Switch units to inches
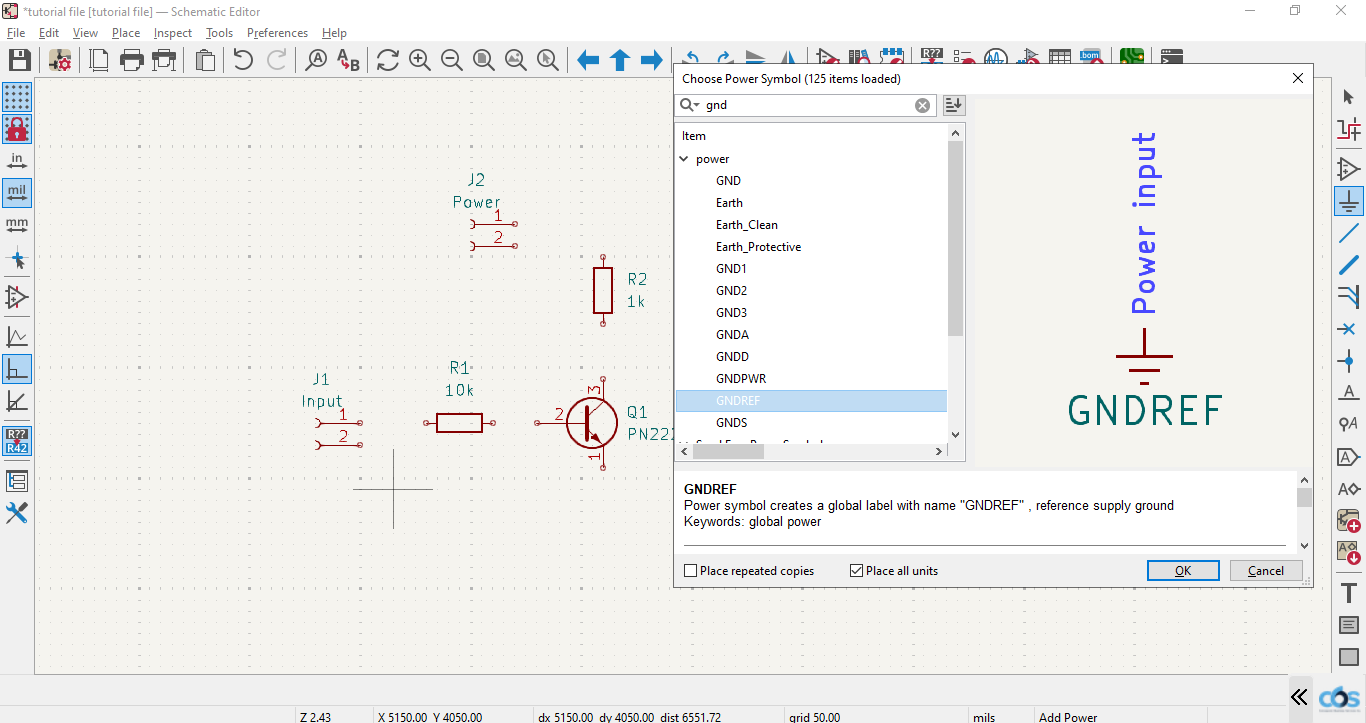Screen dimensions: 1366x723 [x=17, y=161]
